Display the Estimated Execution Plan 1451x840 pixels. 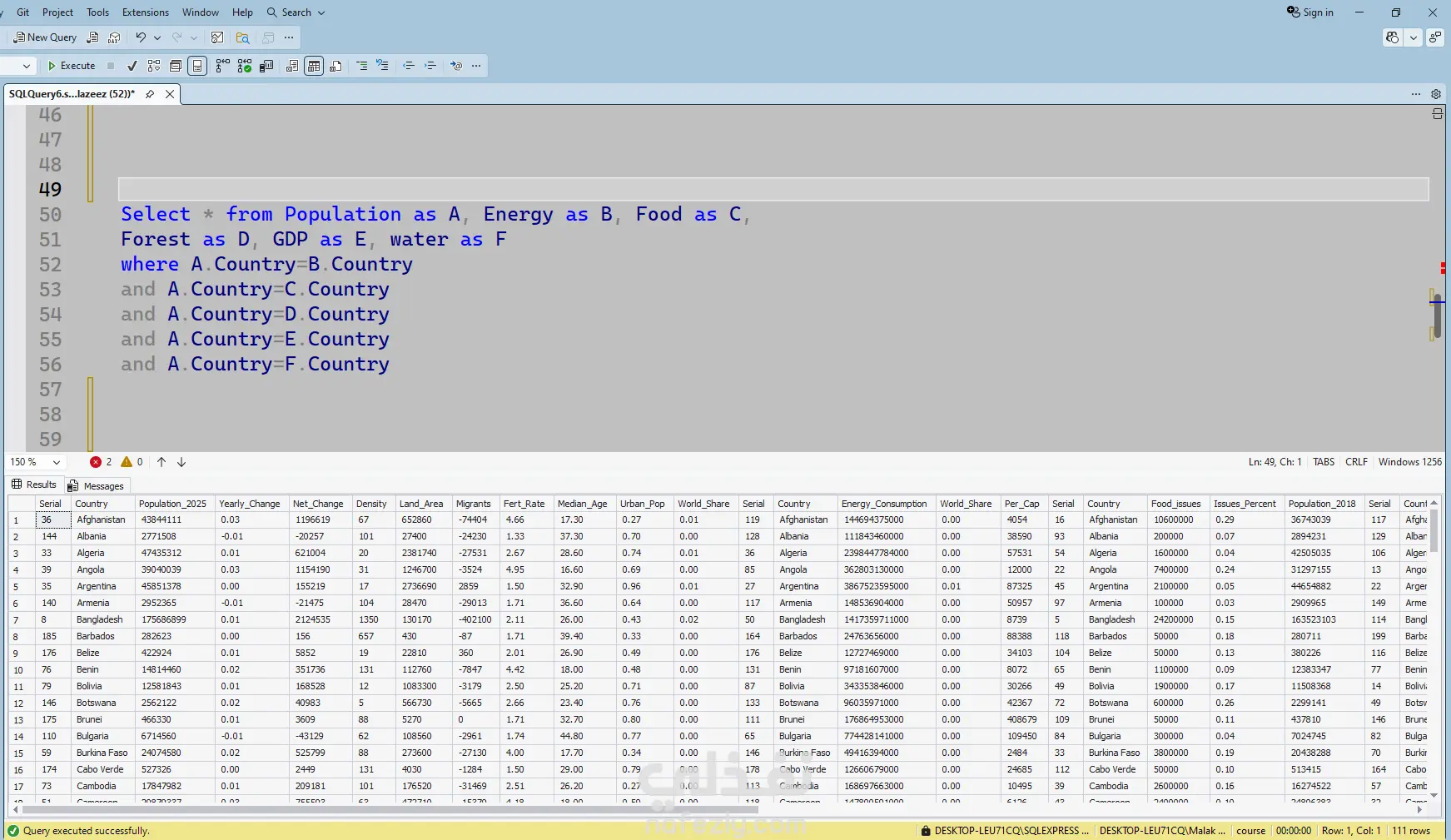[154, 66]
